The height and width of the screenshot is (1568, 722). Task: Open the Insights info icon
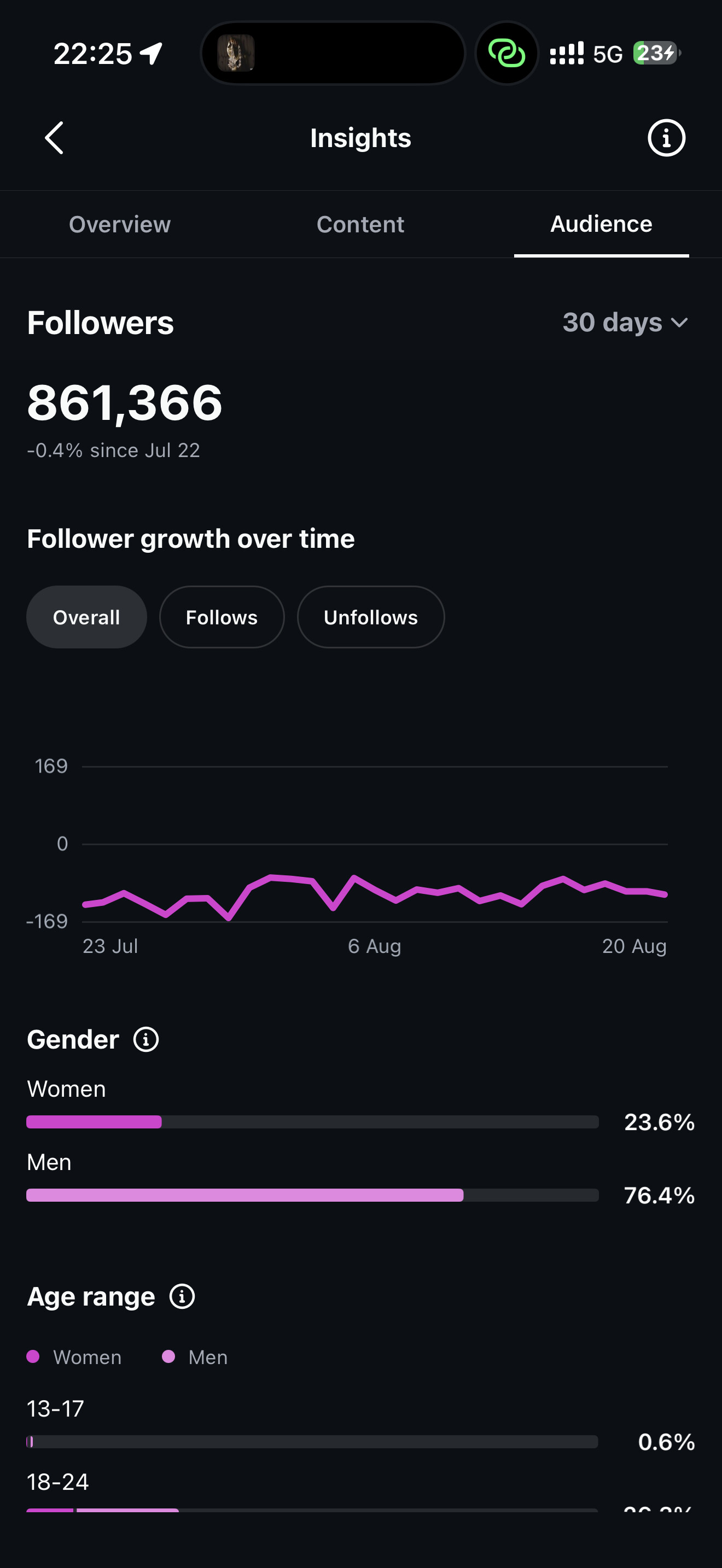tap(666, 138)
